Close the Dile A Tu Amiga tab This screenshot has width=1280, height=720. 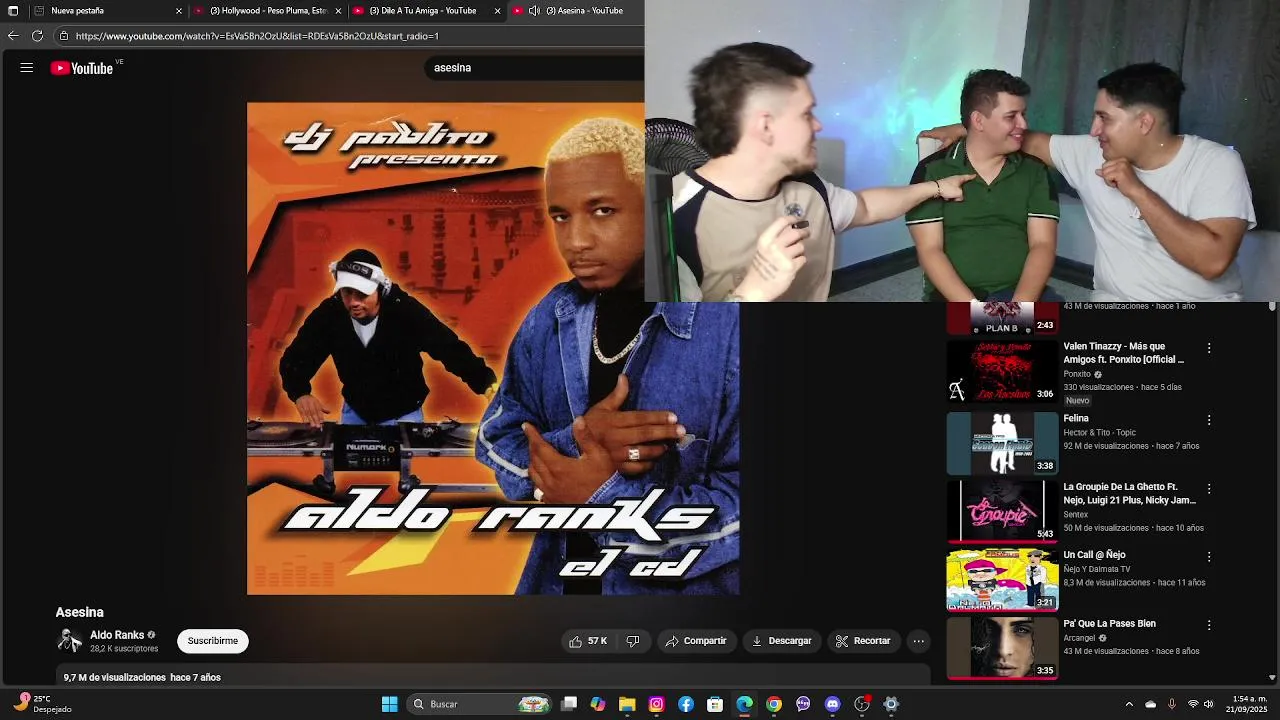pos(497,11)
